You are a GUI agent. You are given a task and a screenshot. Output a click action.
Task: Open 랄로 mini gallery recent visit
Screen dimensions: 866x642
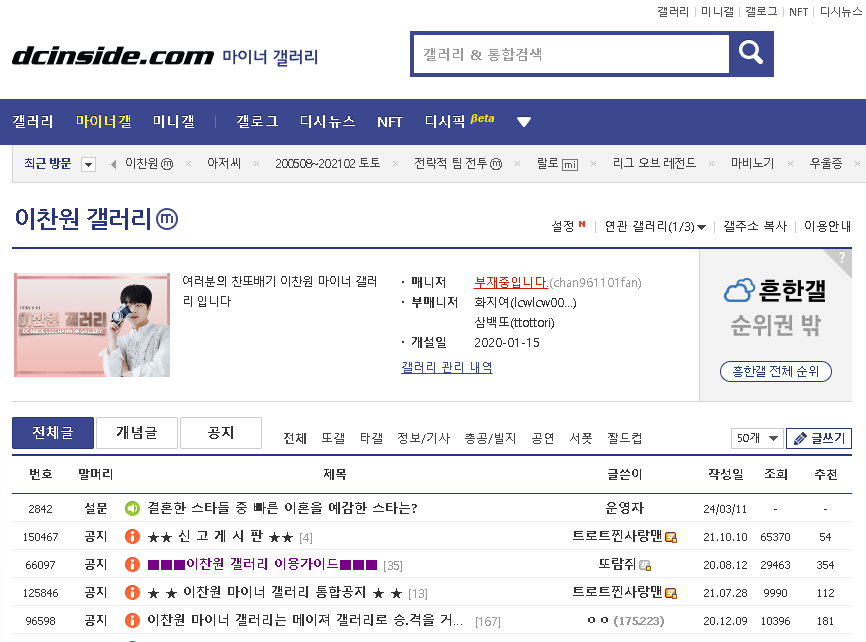557,164
